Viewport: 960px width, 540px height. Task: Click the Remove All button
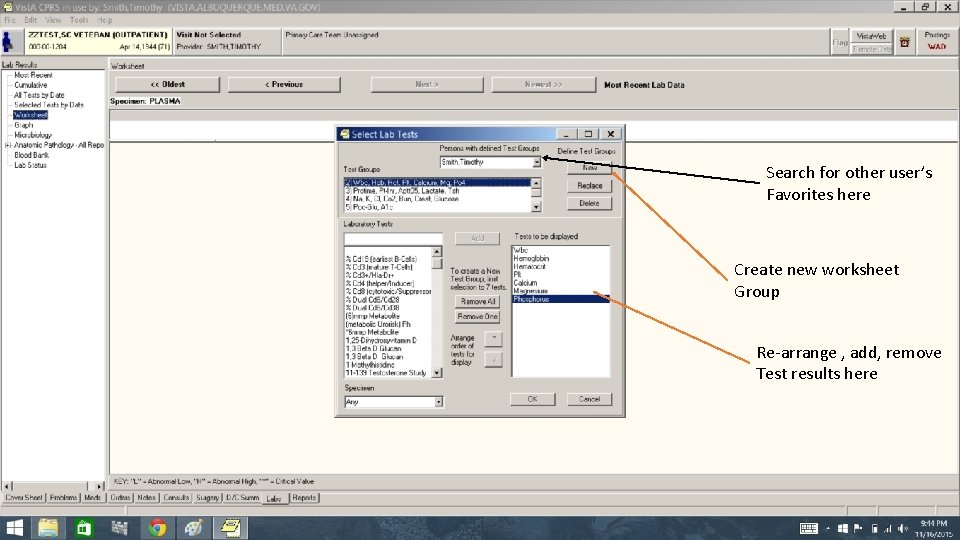pyautogui.click(x=478, y=301)
